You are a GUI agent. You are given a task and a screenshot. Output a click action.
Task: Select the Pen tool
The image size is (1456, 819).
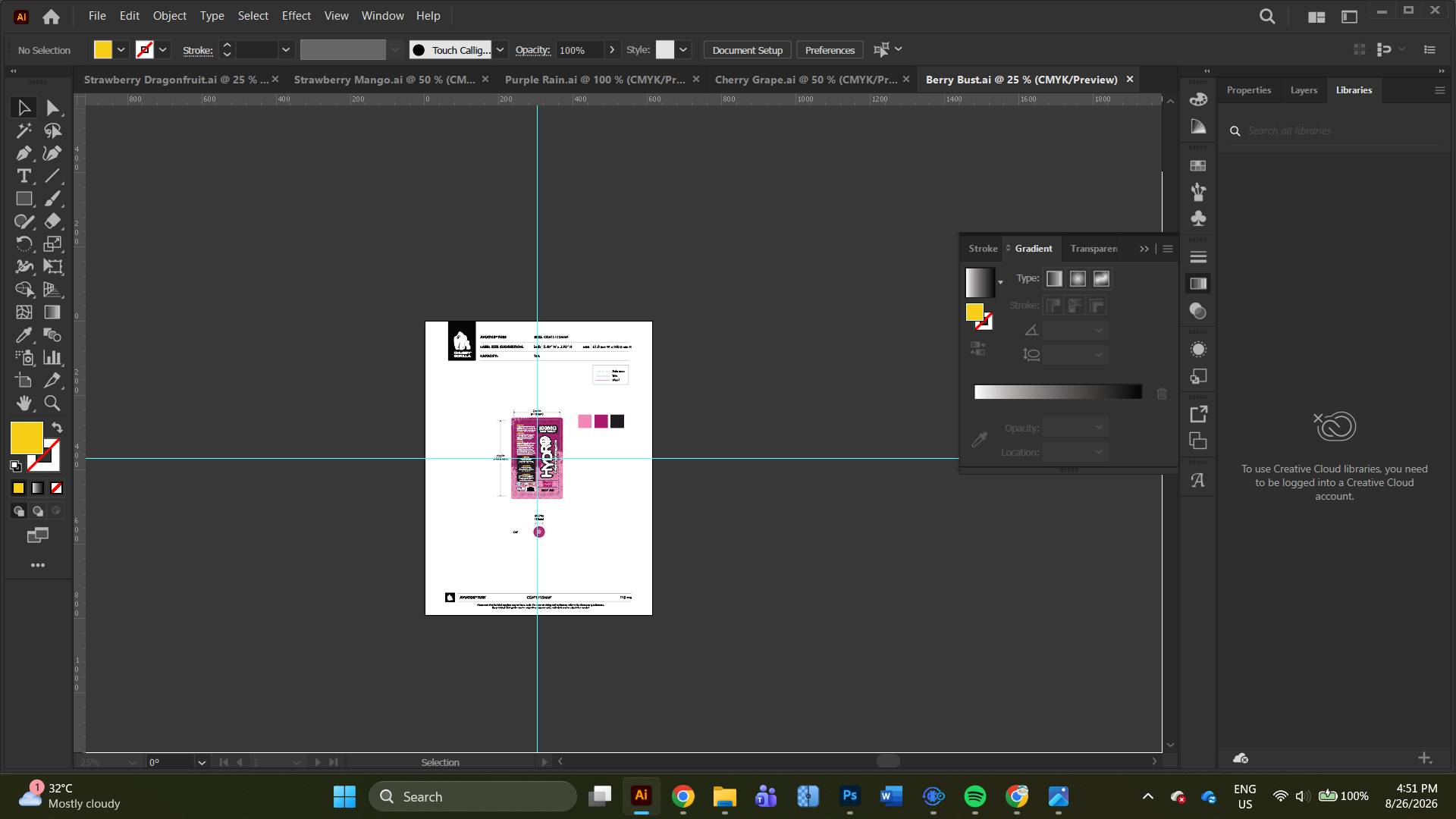coord(24,153)
